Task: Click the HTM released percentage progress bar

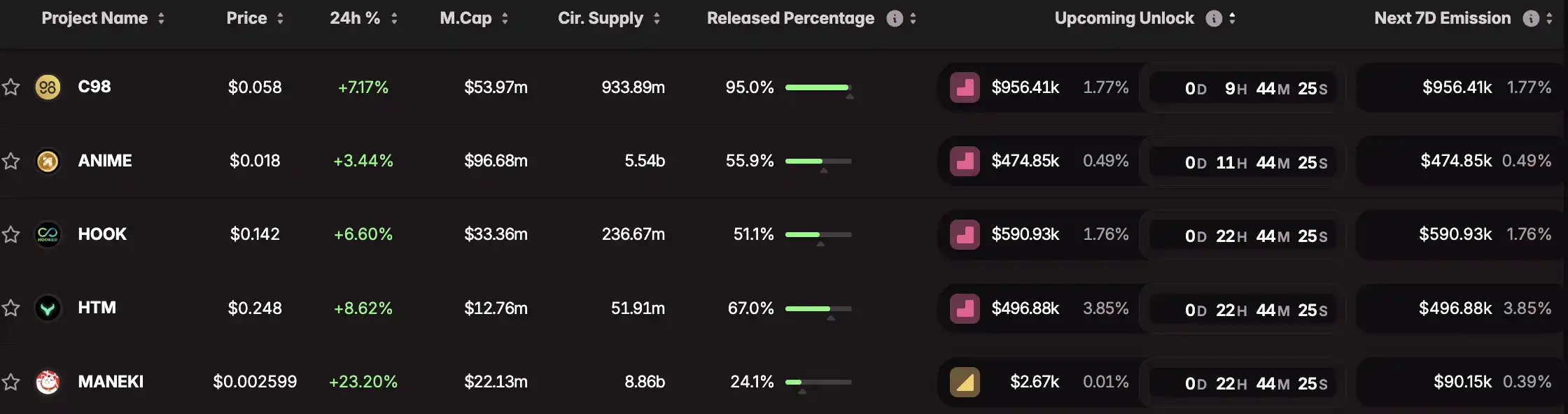Action: (x=818, y=308)
